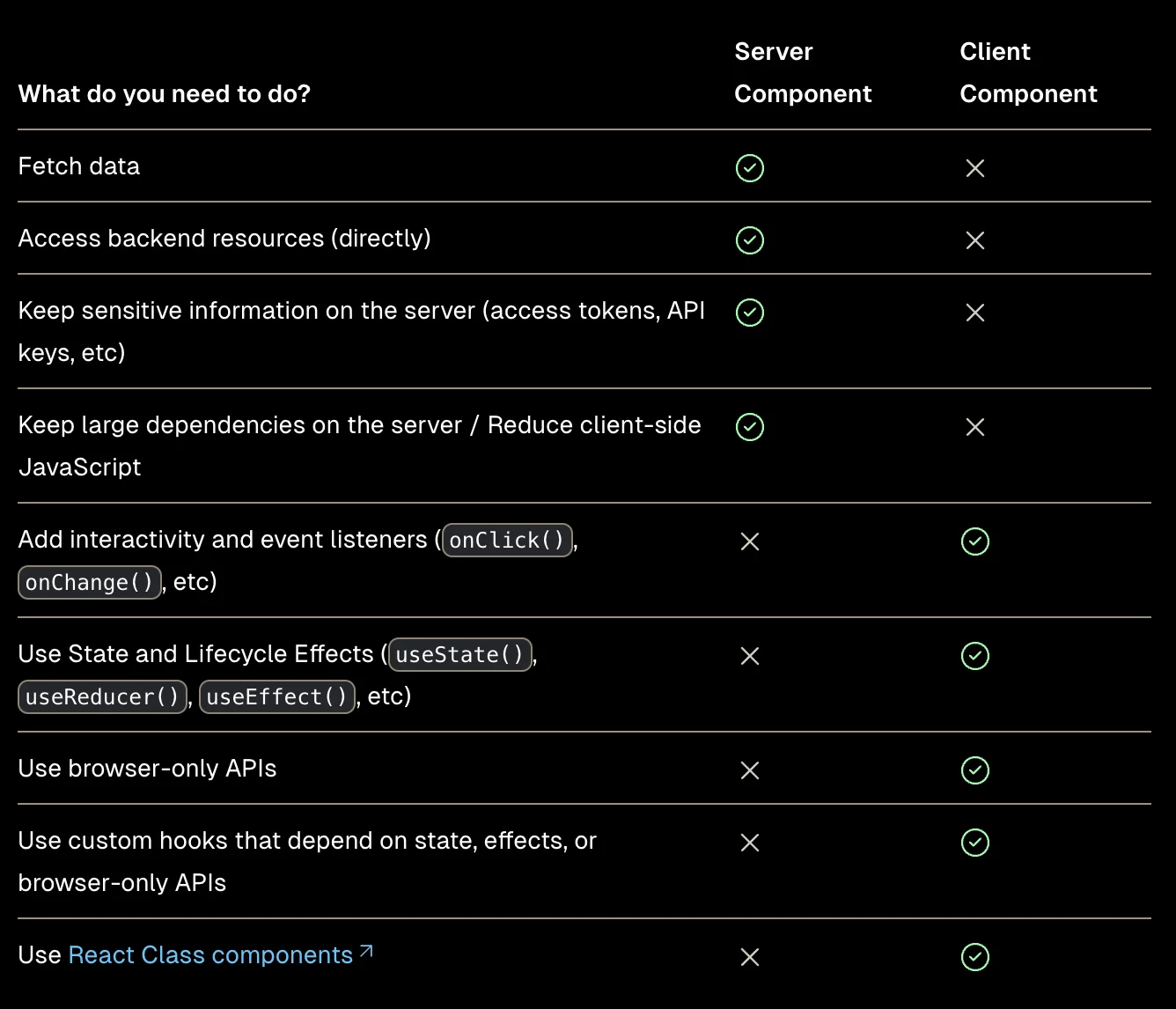1176x1009 pixels.
Task: Click the Client checkmark in the custom hooks row
Action: tap(975, 843)
